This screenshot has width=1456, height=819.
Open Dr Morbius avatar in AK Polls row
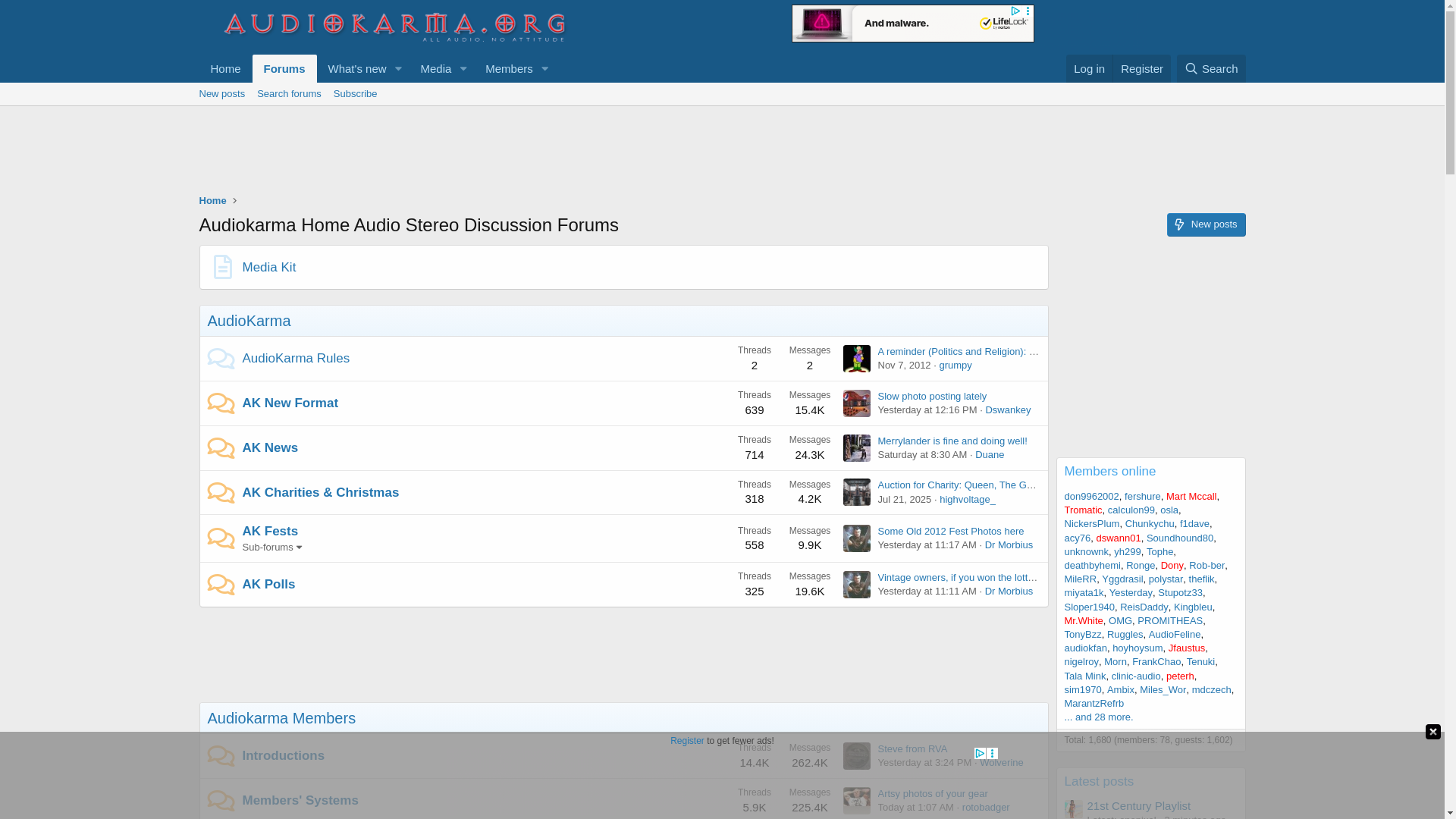coord(857,585)
